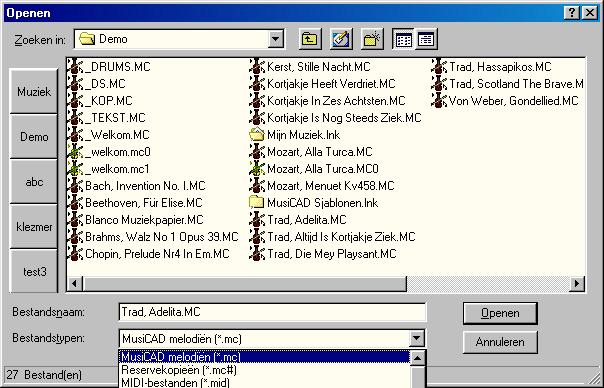Click the type list scroll up arrow
Image resolution: width=604 pixels, height=388 pixels.
[x=418, y=358]
